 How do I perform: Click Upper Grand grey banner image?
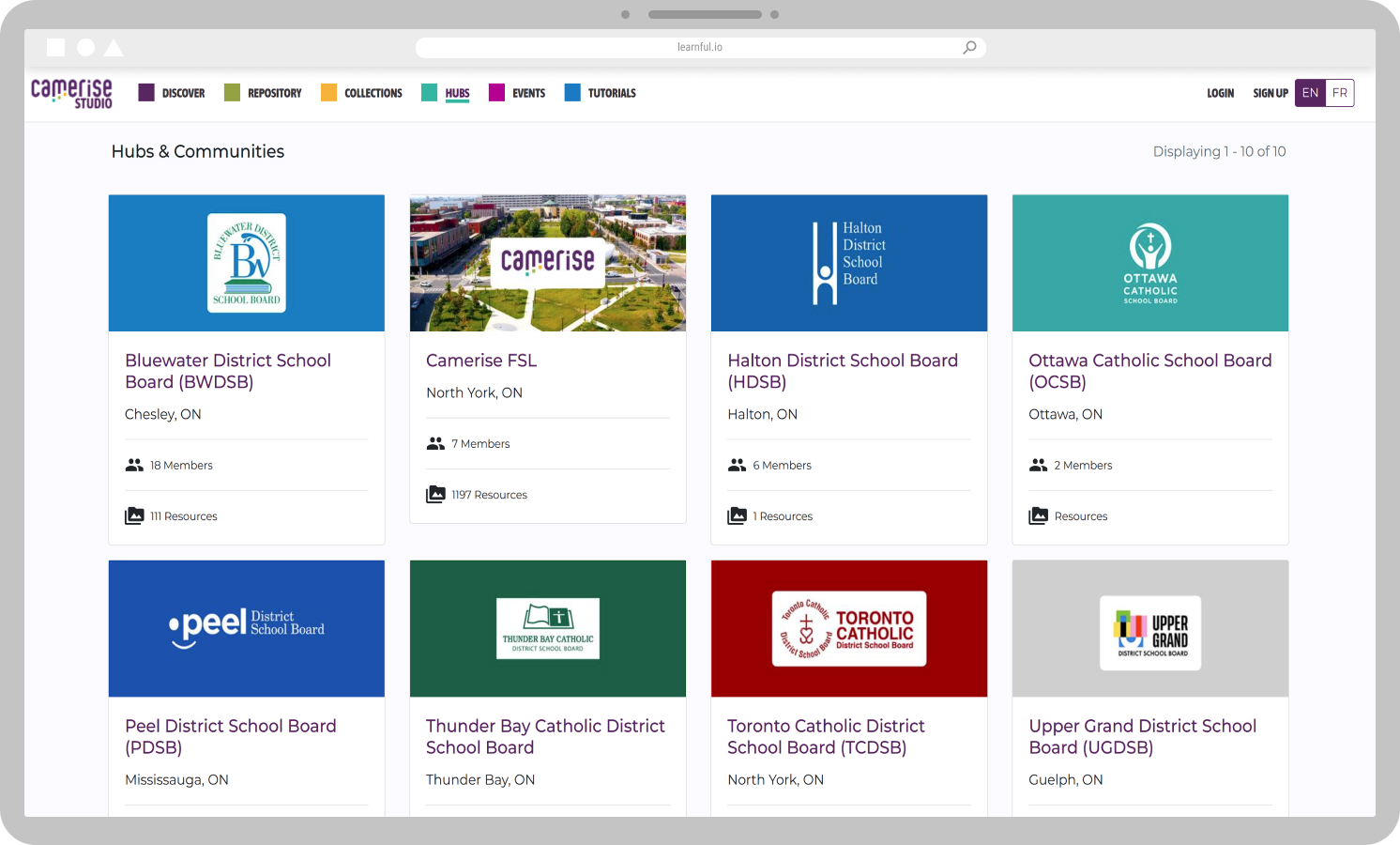pyautogui.click(x=1150, y=629)
